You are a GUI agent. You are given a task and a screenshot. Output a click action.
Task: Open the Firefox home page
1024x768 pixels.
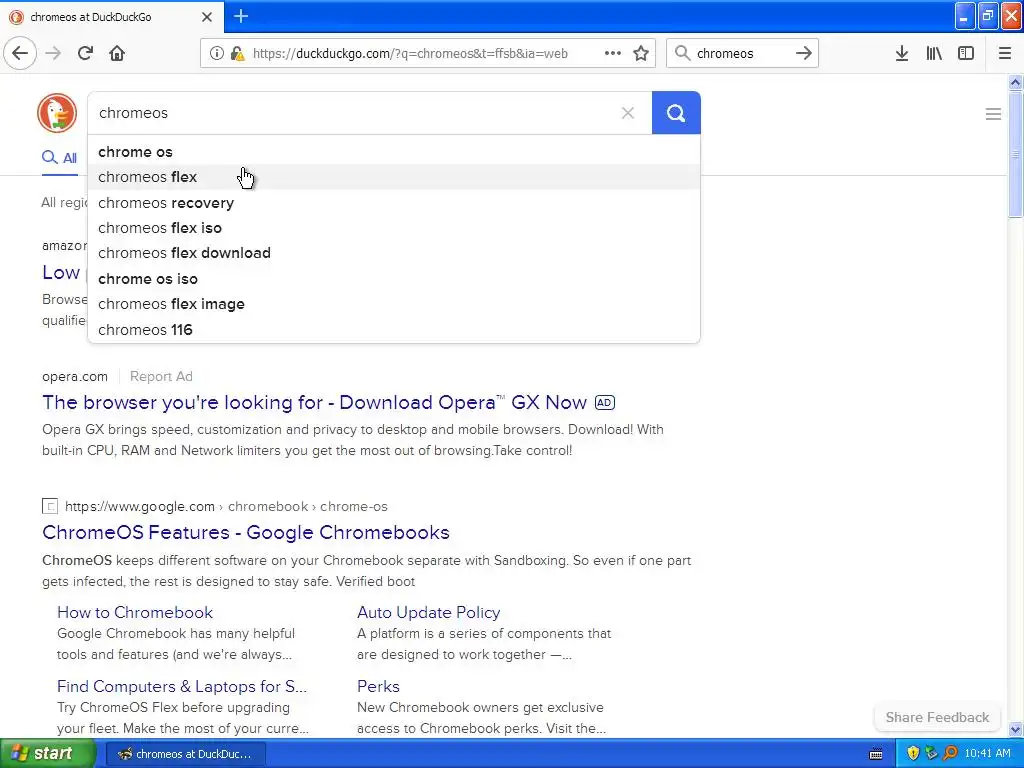tap(117, 53)
